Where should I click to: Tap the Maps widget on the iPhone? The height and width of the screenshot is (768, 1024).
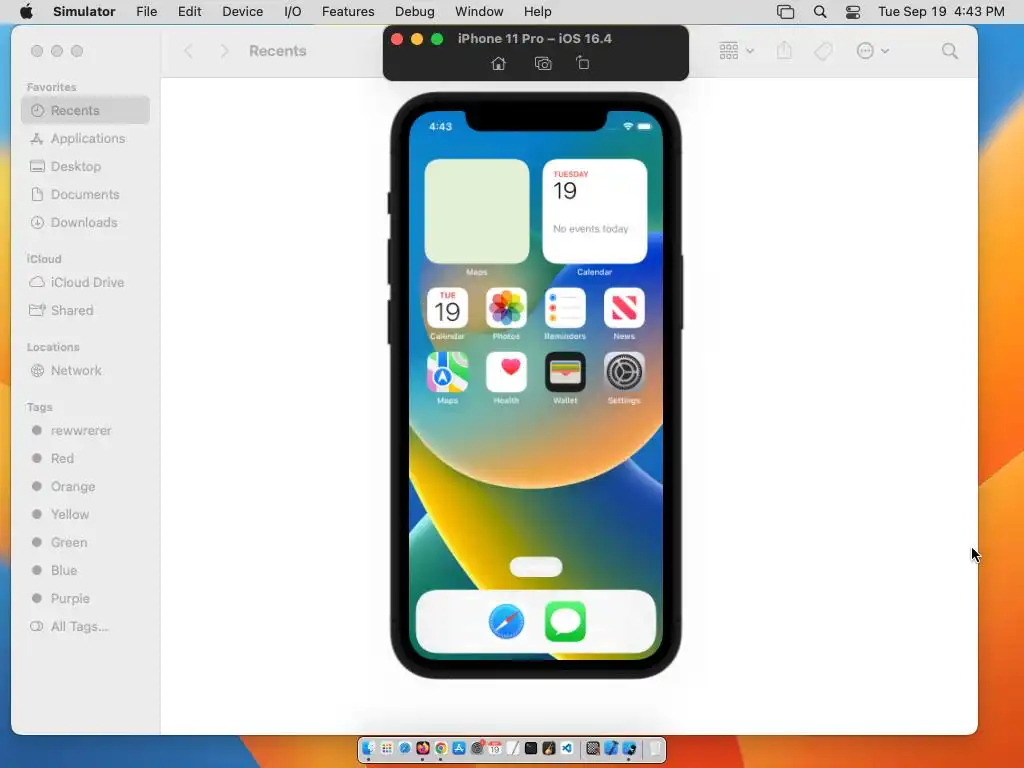click(x=477, y=211)
